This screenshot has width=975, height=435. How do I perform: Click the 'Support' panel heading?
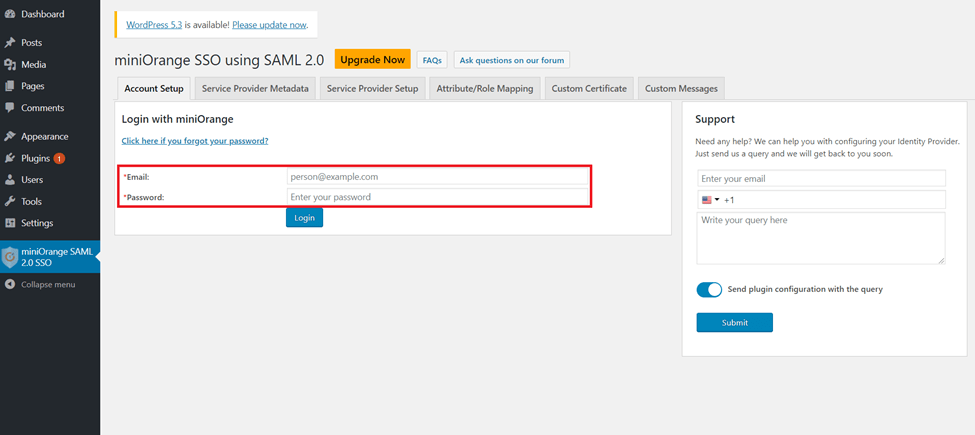(x=715, y=119)
